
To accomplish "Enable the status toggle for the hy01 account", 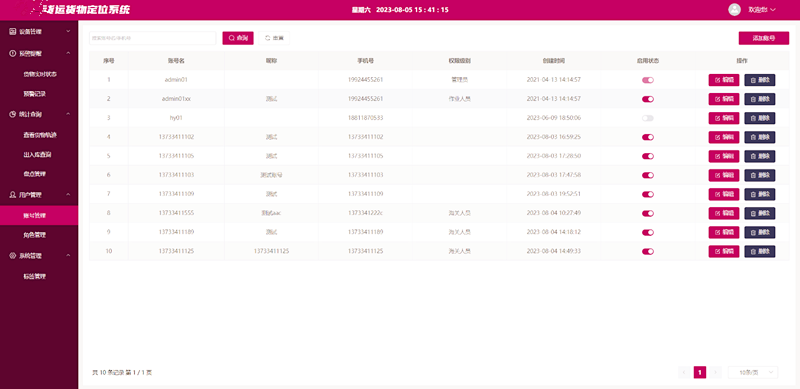I will tap(647, 118).
